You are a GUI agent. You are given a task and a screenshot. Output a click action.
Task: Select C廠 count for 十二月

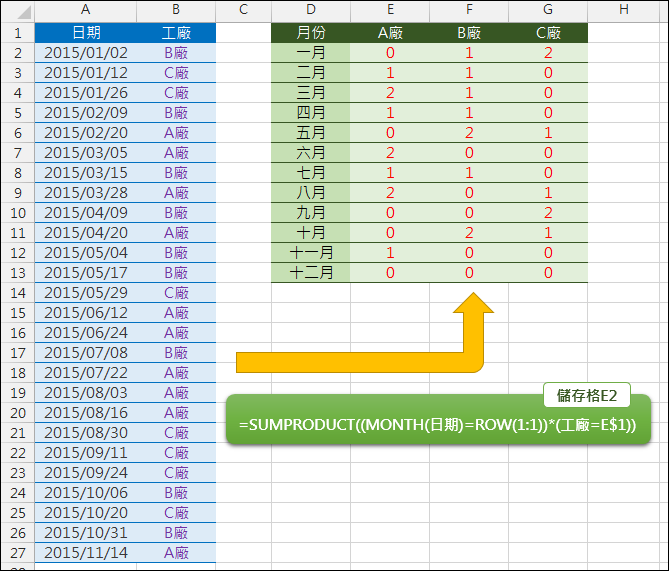click(x=548, y=273)
